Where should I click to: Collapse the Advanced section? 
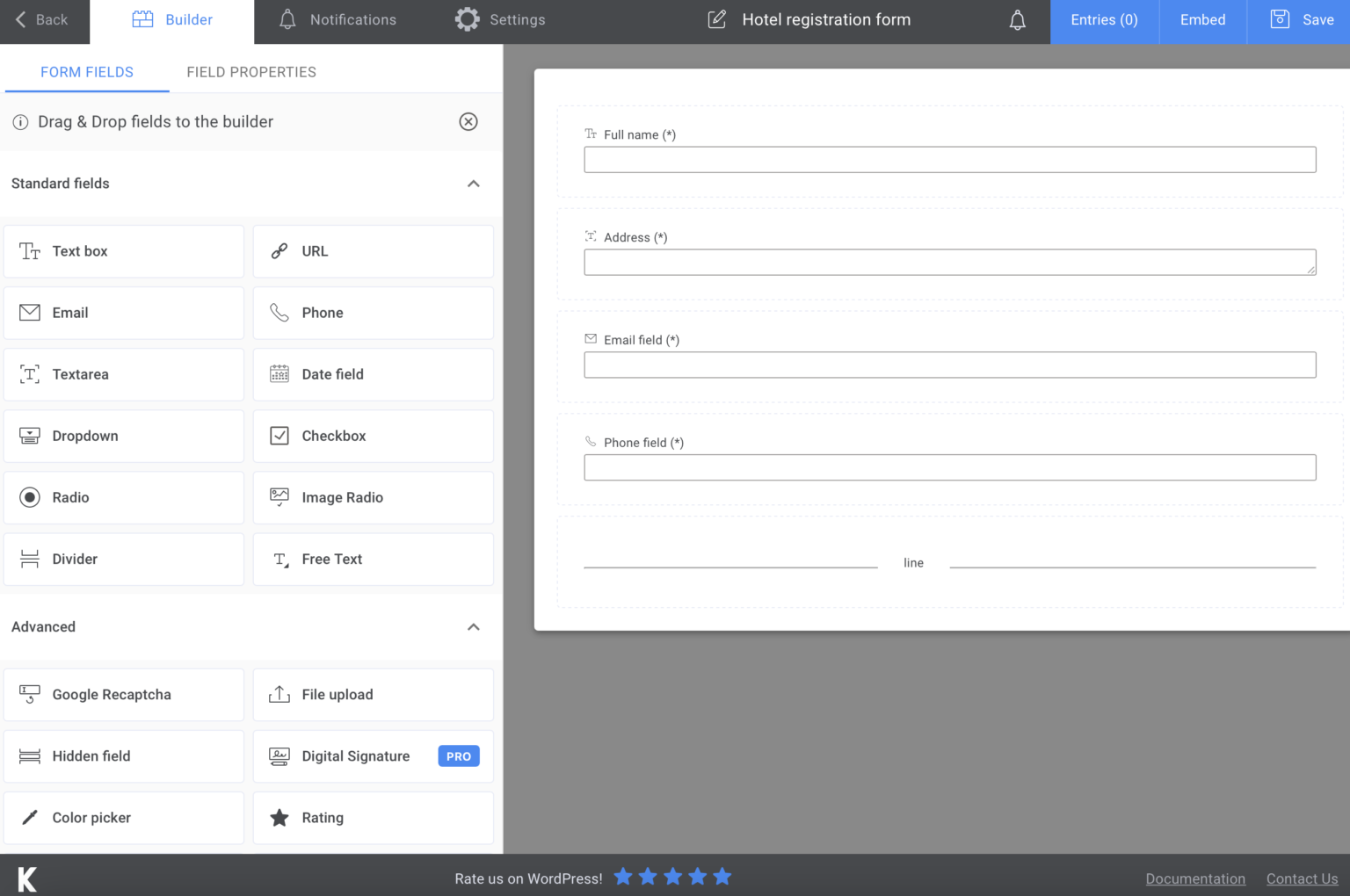pyautogui.click(x=474, y=627)
